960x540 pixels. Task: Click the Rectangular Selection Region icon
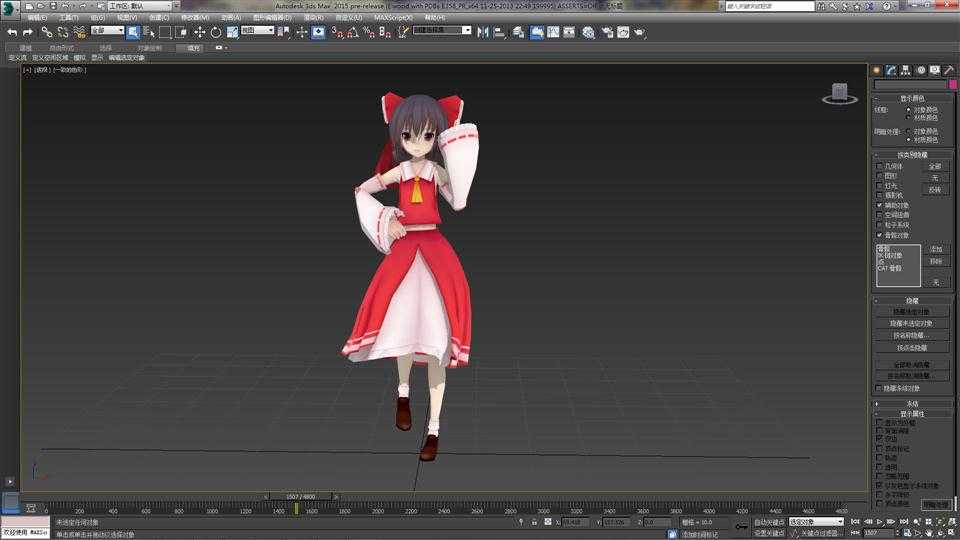(165, 32)
